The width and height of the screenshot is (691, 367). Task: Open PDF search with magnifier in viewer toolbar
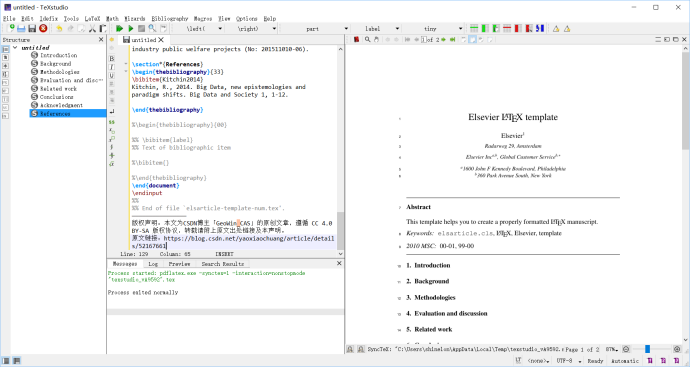point(367,40)
